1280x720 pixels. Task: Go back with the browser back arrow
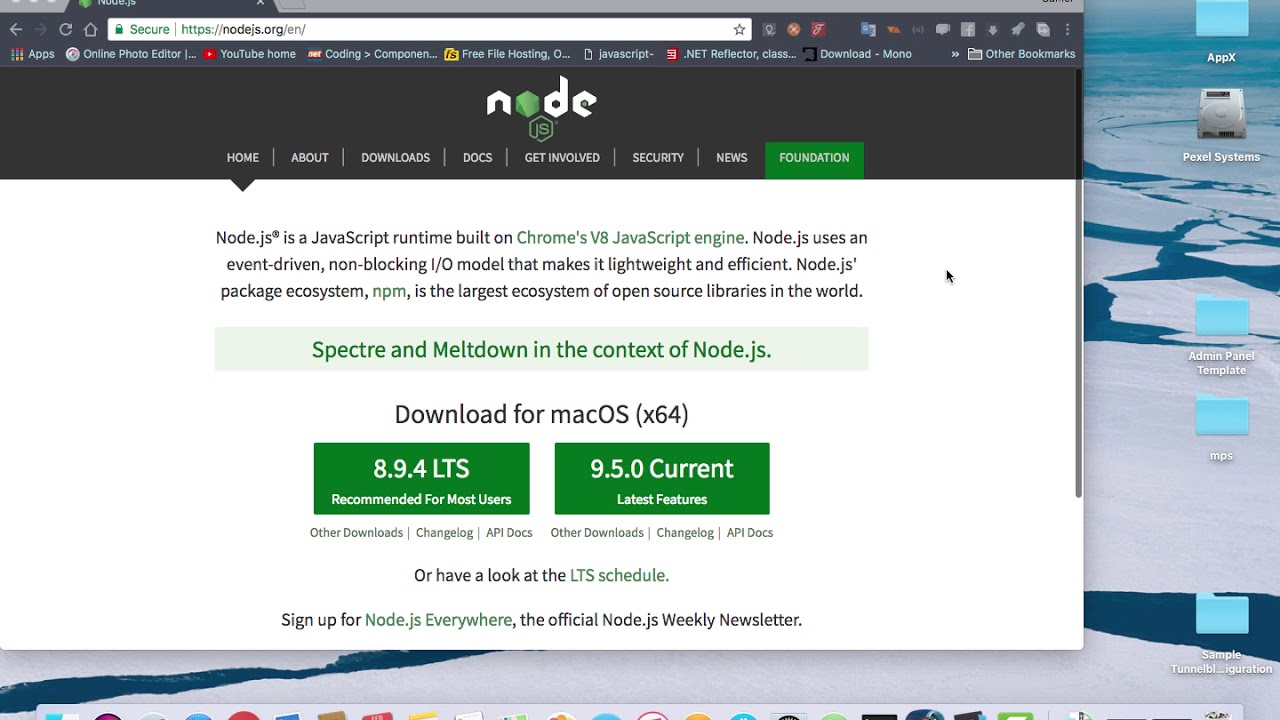[16, 29]
